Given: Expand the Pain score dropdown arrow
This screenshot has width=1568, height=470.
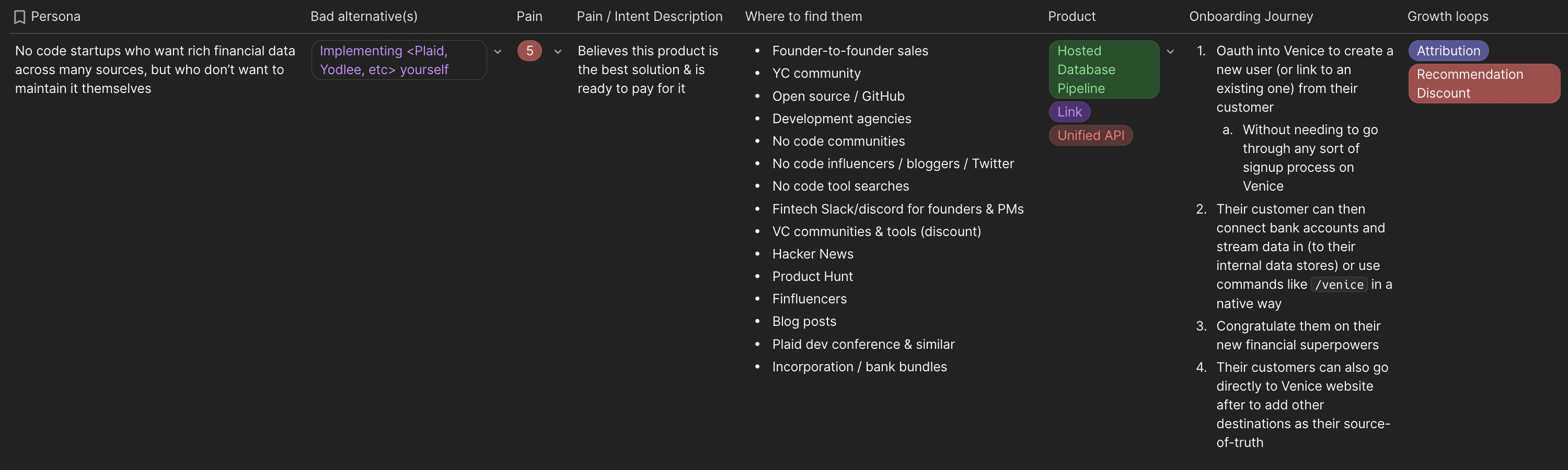Looking at the screenshot, I should click(x=558, y=52).
